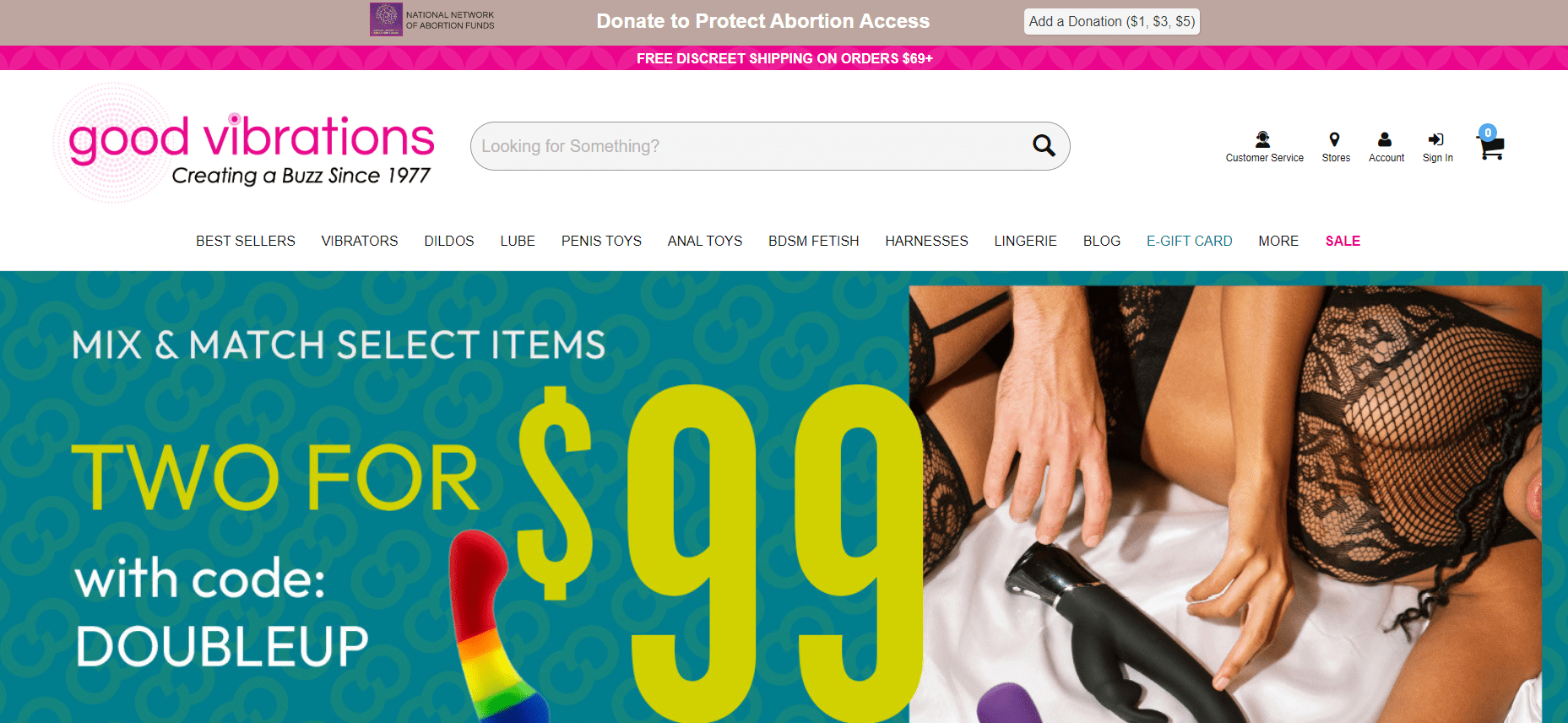The width and height of the screenshot is (1568, 723).
Task: Expand the HARNESSES category menu
Action: (x=926, y=241)
